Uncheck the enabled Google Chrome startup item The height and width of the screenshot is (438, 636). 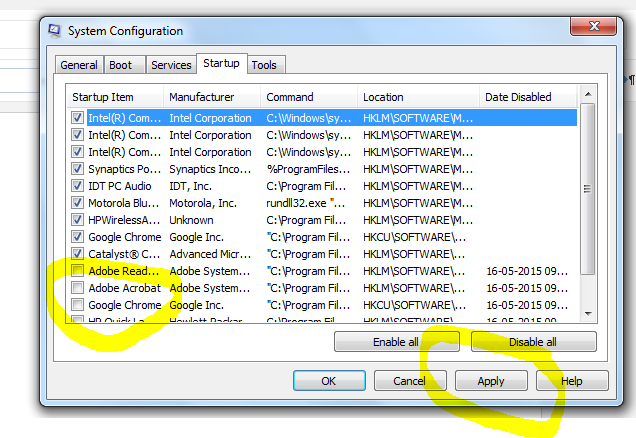[77, 237]
